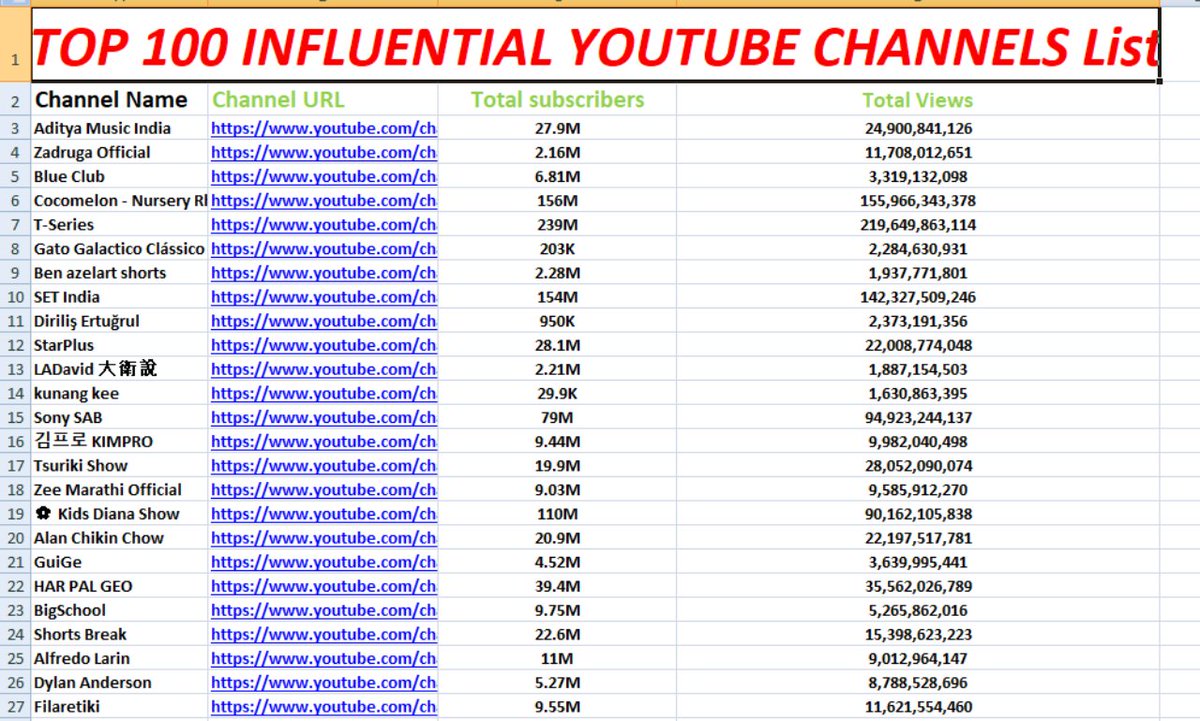
Task: Follow the T-Series channel URL
Action: click(x=324, y=225)
